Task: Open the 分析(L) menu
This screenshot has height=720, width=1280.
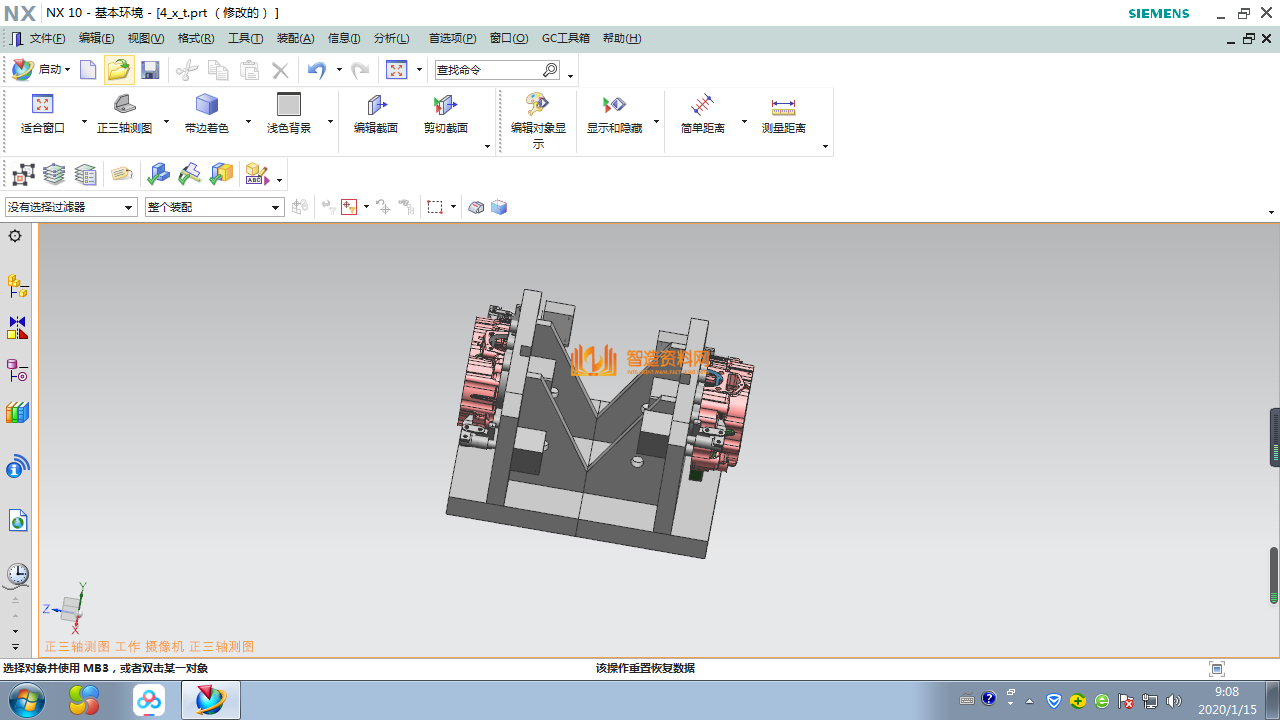Action: click(x=391, y=38)
